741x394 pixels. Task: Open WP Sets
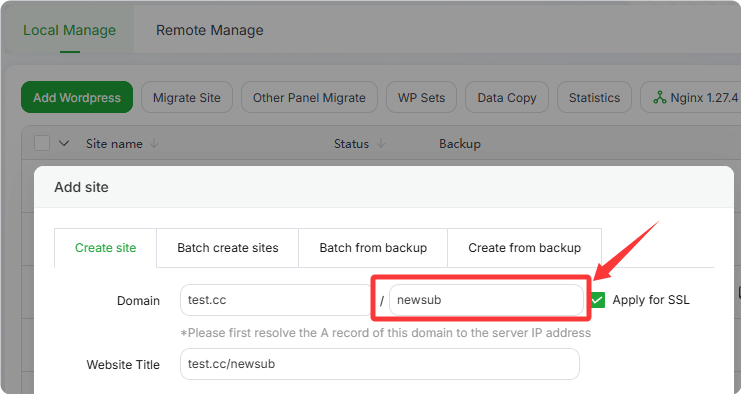pyautogui.click(x=422, y=97)
